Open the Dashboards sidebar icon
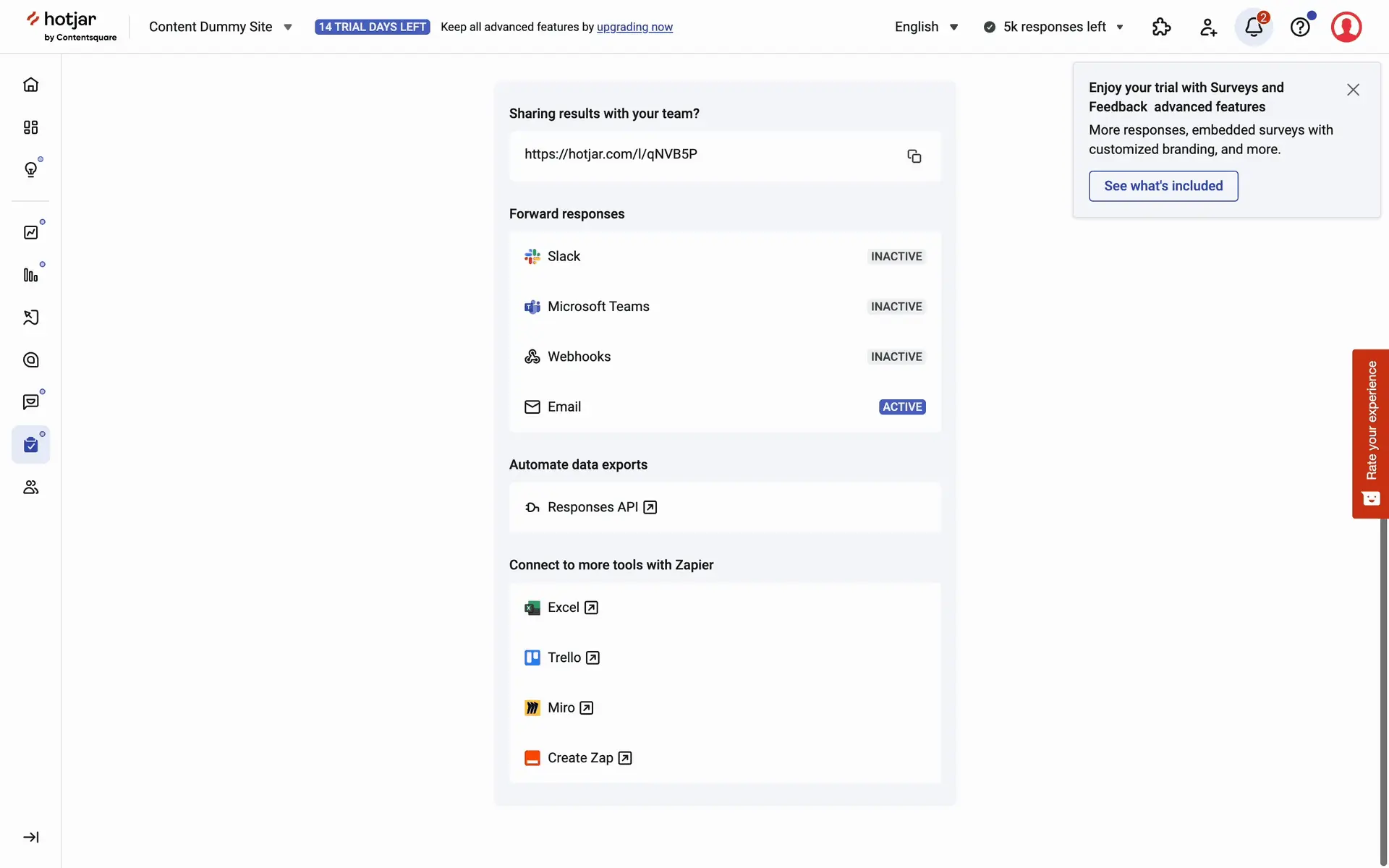Viewport: 1389px width, 868px height. 30,127
